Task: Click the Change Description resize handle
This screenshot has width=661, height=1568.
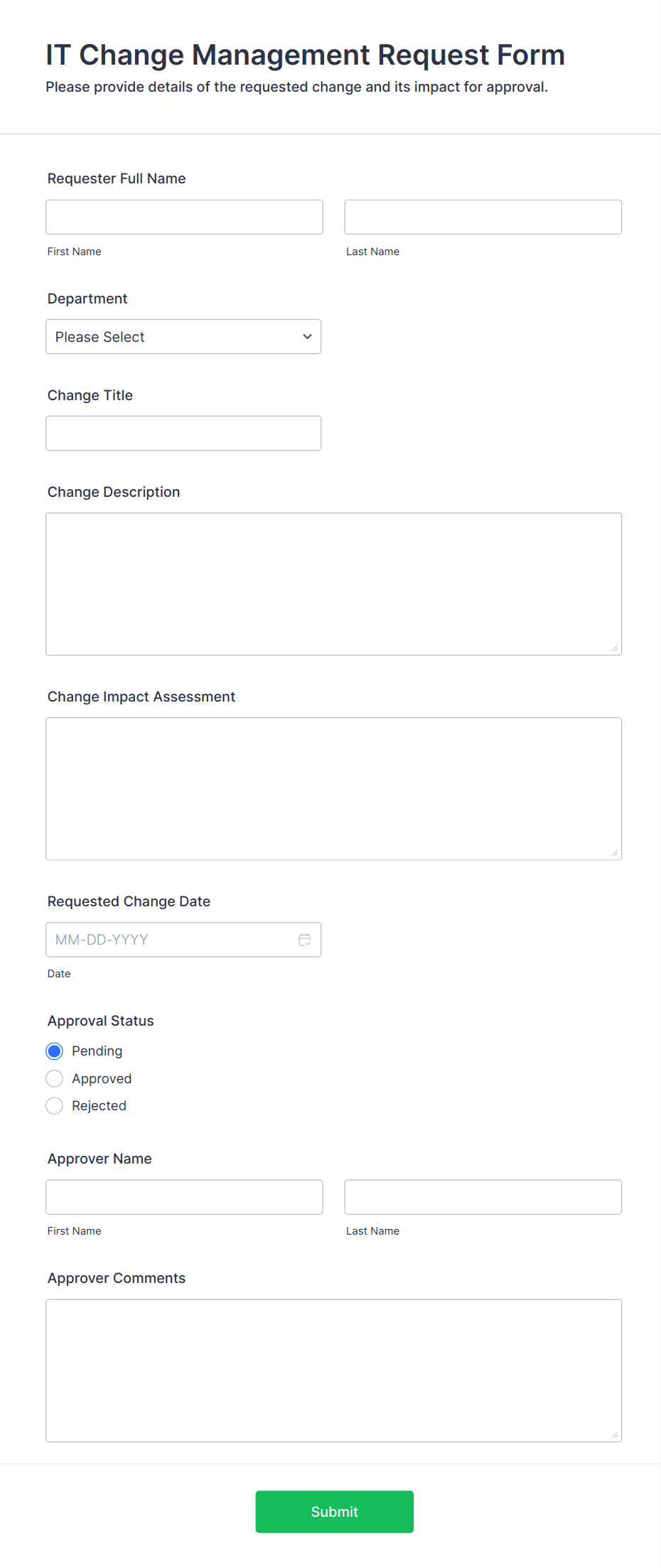Action: (x=615, y=648)
